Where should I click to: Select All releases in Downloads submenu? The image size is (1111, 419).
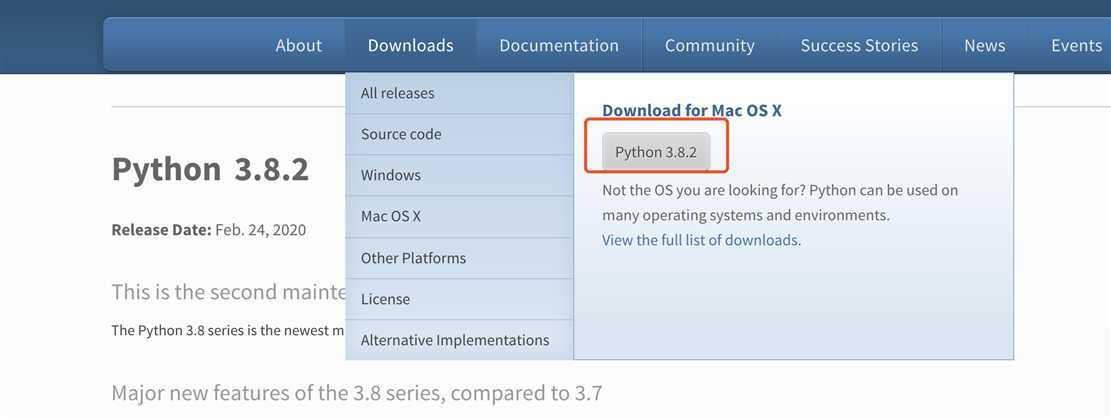point(459,93)
